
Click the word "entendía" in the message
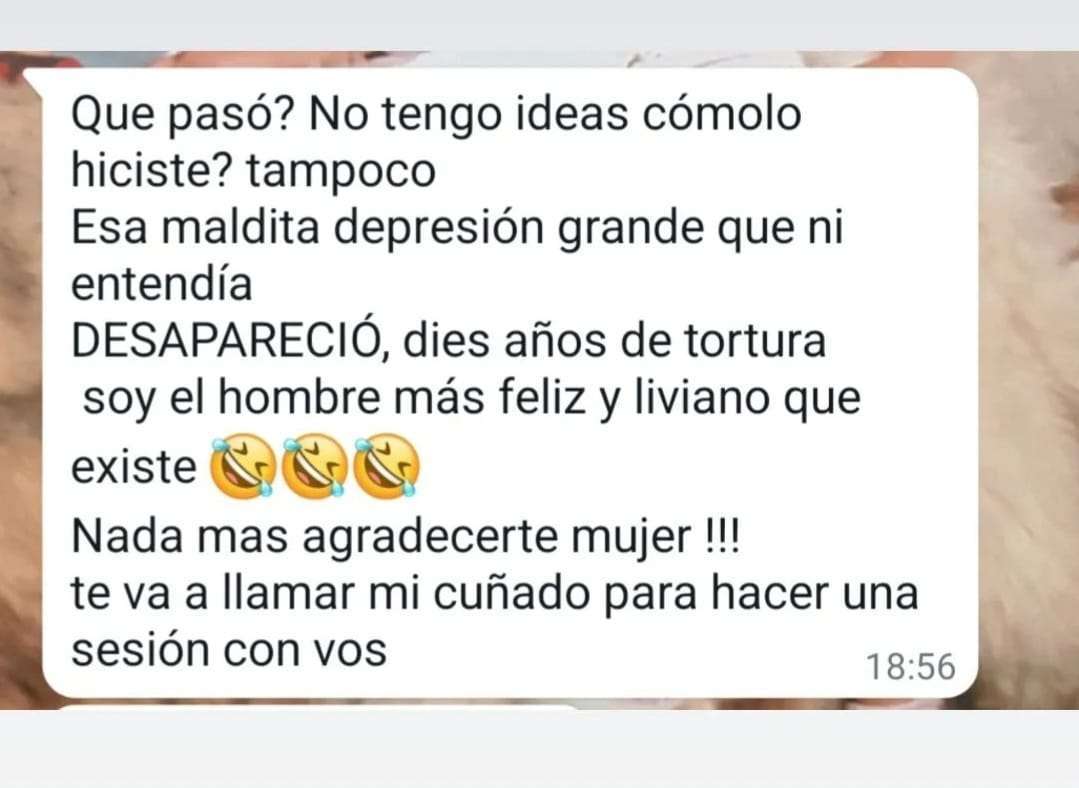(x=162, y=283)
